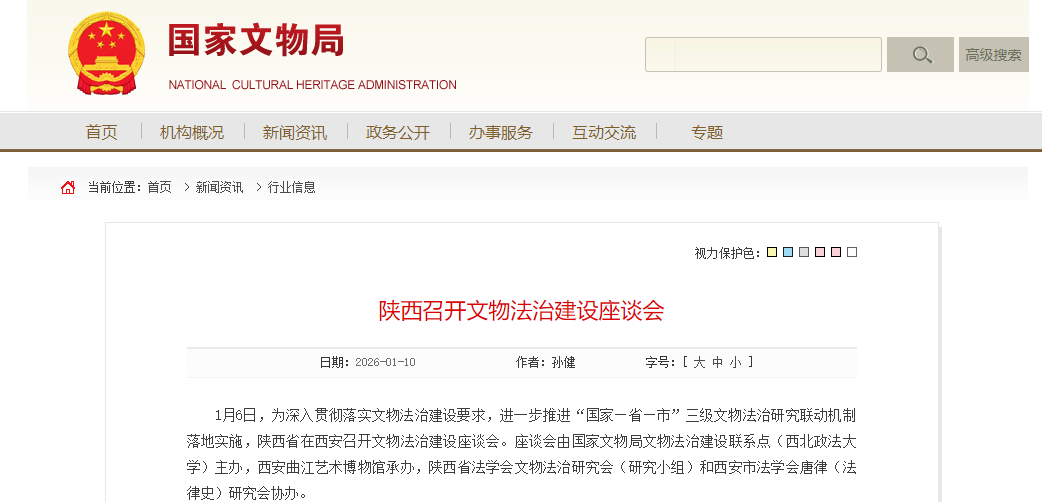Click the national emblem logo
Image resolution: width=1042 pixels, height=502 pixels.
(x=106, y=54)
